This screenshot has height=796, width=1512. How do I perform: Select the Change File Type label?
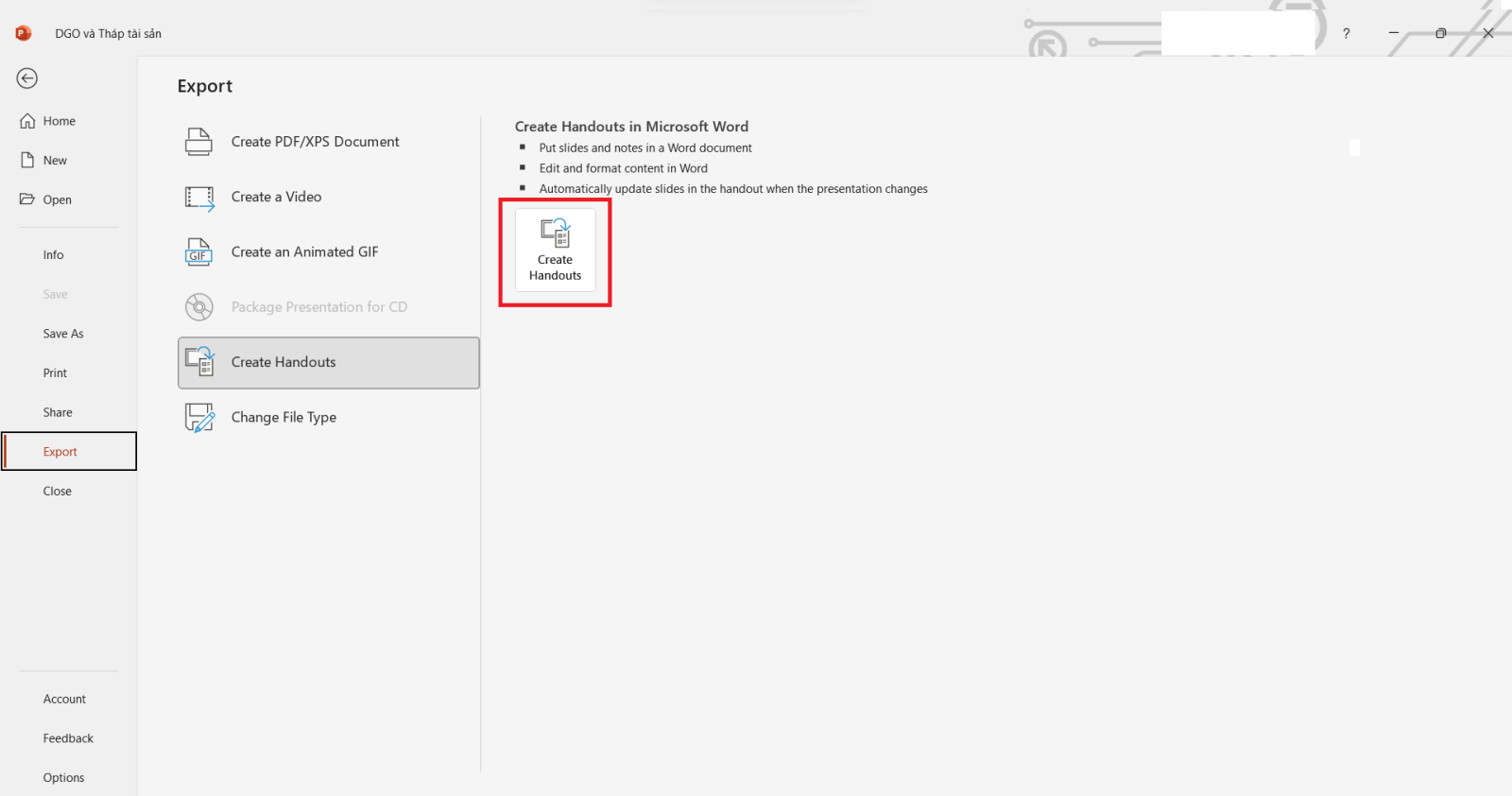tap(283, 418)
